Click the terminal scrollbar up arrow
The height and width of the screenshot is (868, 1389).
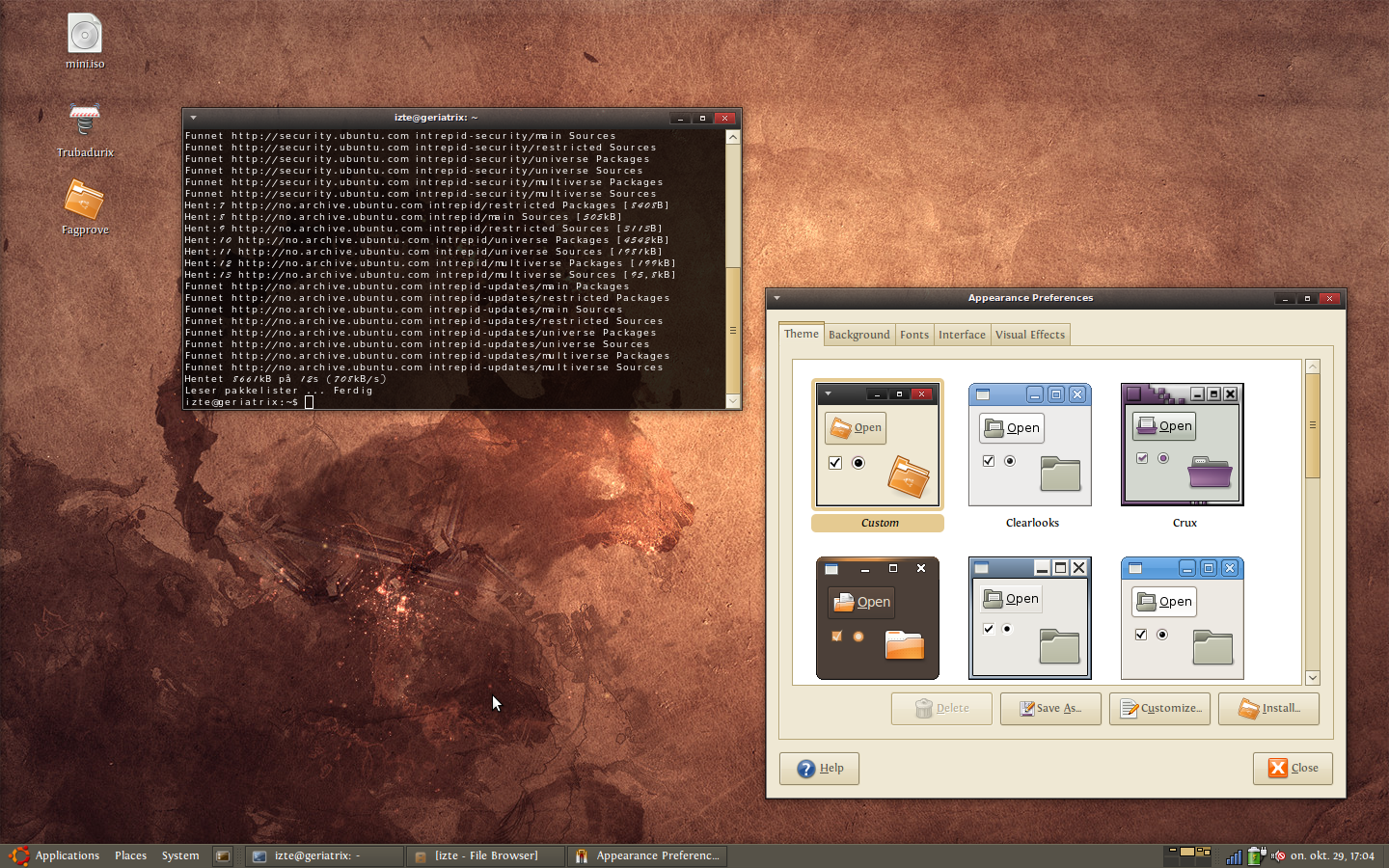733,137
